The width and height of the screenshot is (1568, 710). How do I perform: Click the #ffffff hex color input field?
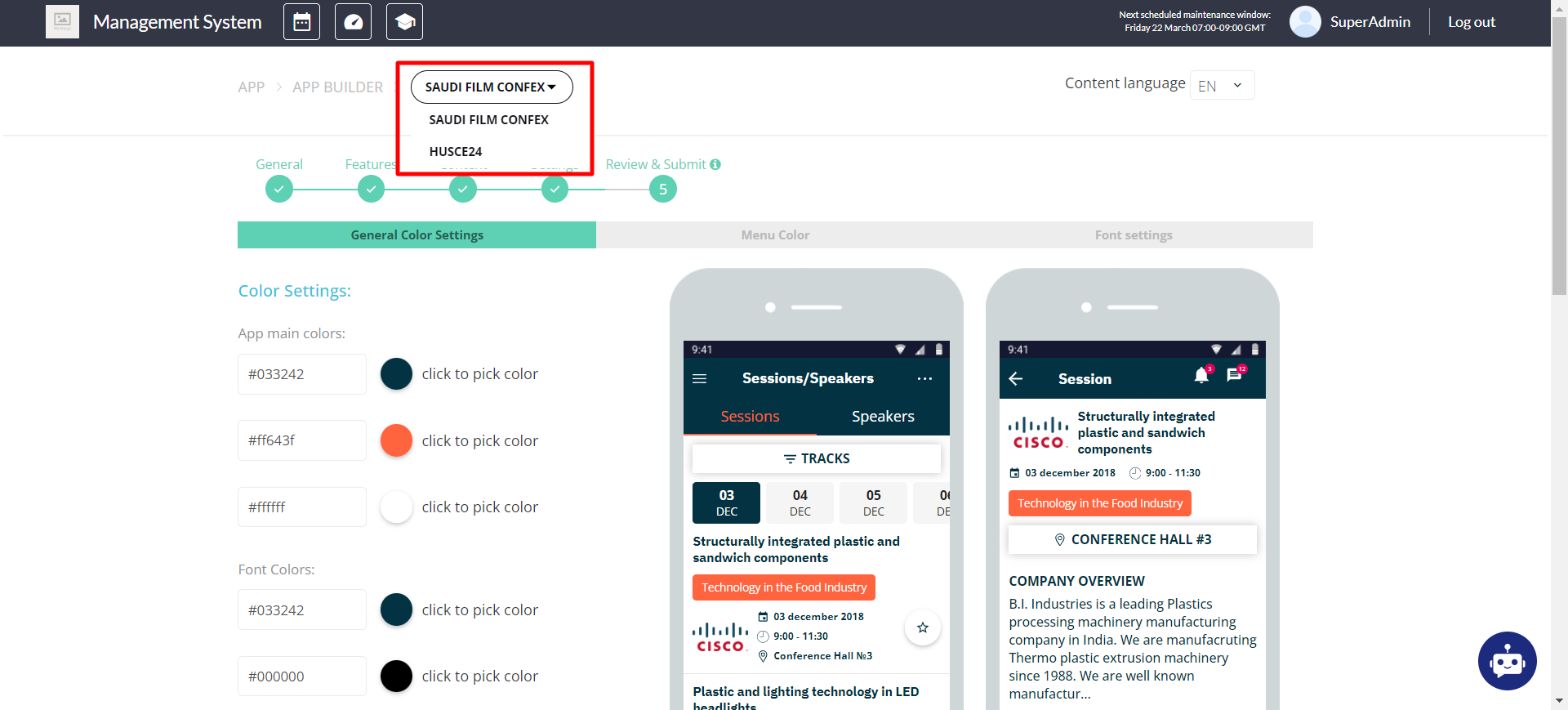tap(301, 507)
